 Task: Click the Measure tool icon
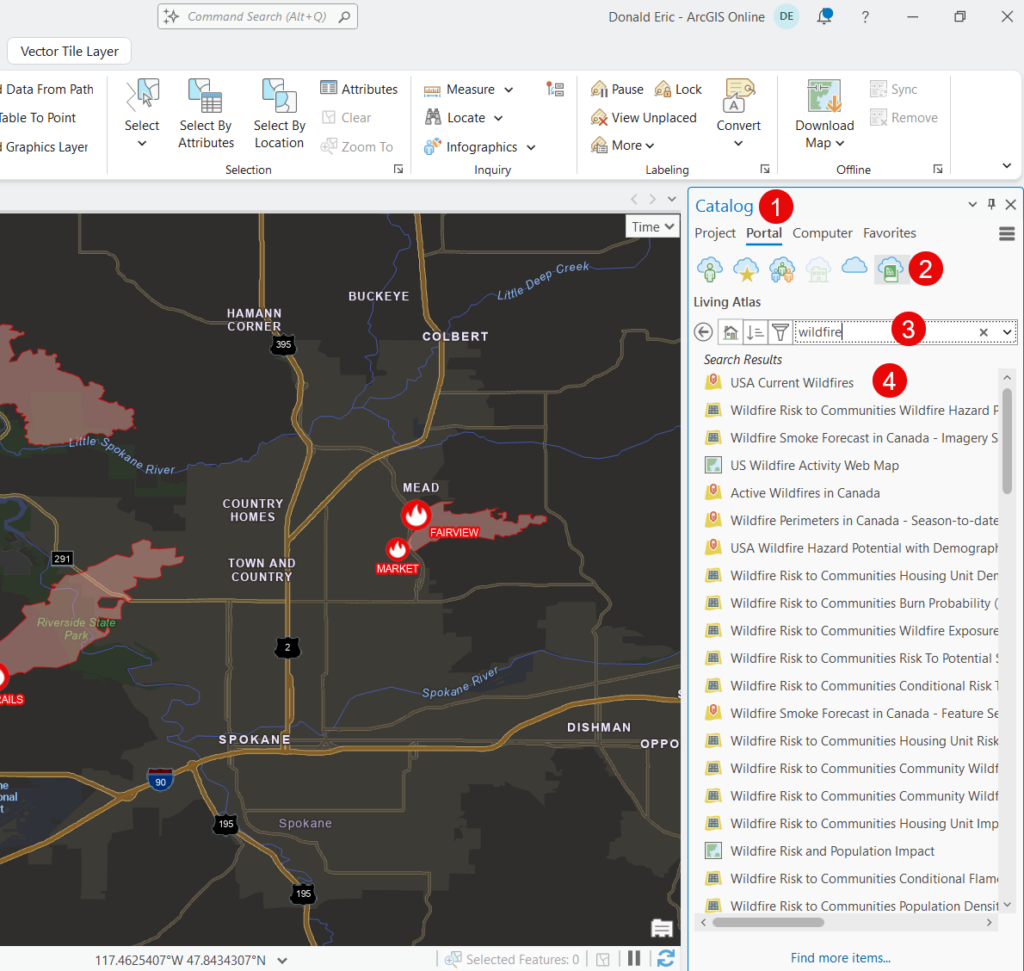pyautogui.click(x=432, y=89)
